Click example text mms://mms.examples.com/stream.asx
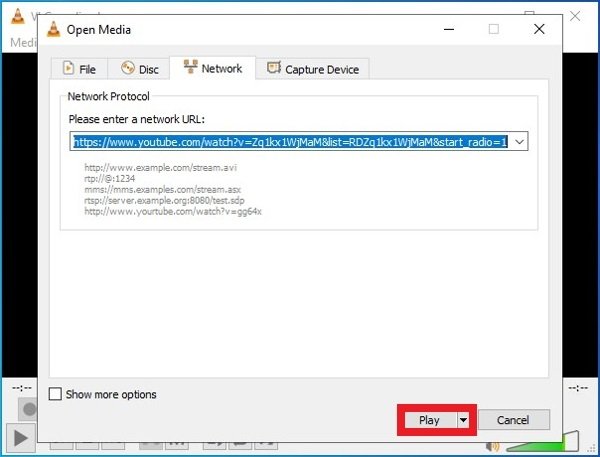Viewport: 600px width, 457px height. (163, 189)
